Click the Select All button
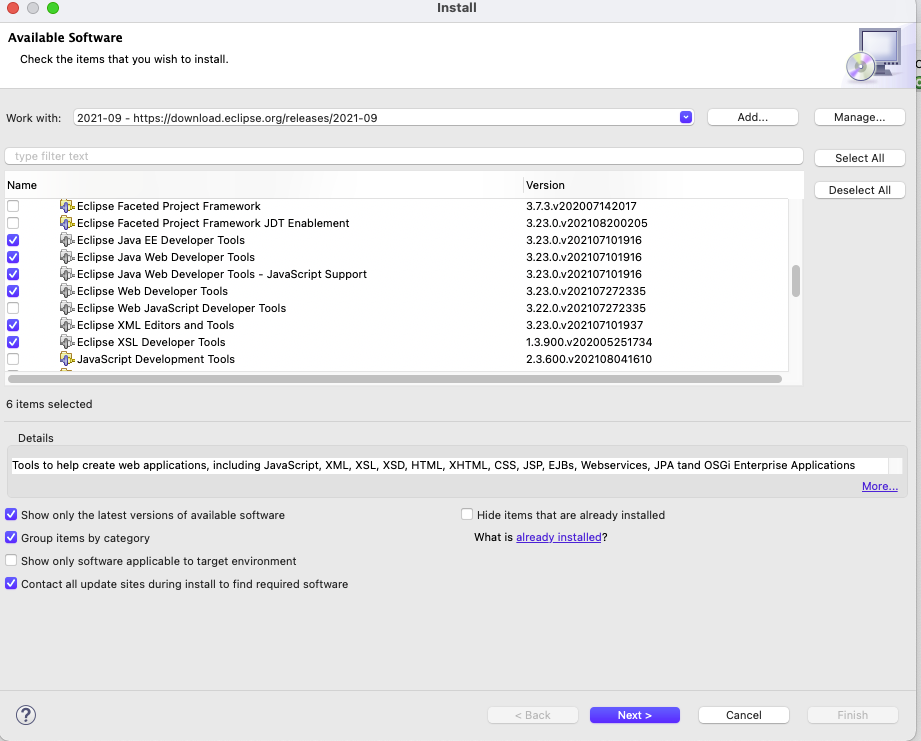 pyautogui.click(x=859, y=158)
